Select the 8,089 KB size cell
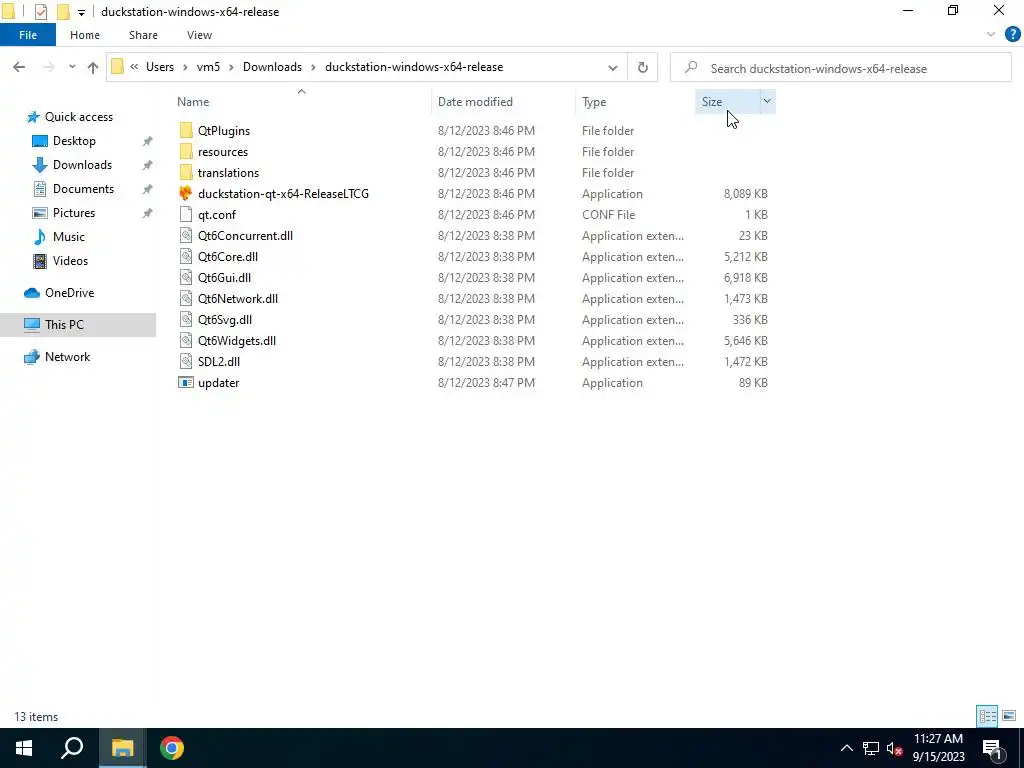 (x=745, y=193)
